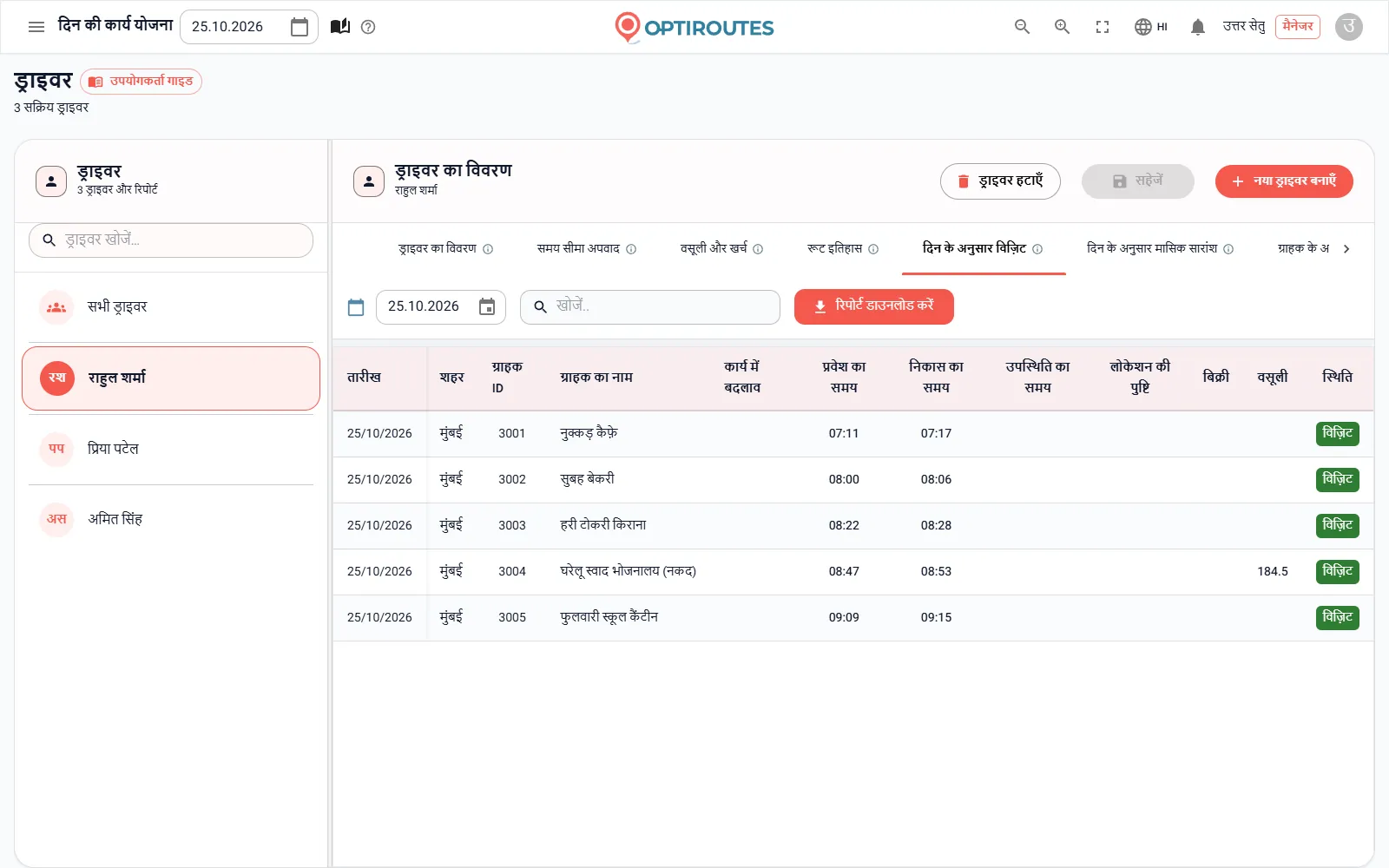Open calendar picker in report date field
The height and width of the screenshot is (868, 1389).
coord(487,306)
